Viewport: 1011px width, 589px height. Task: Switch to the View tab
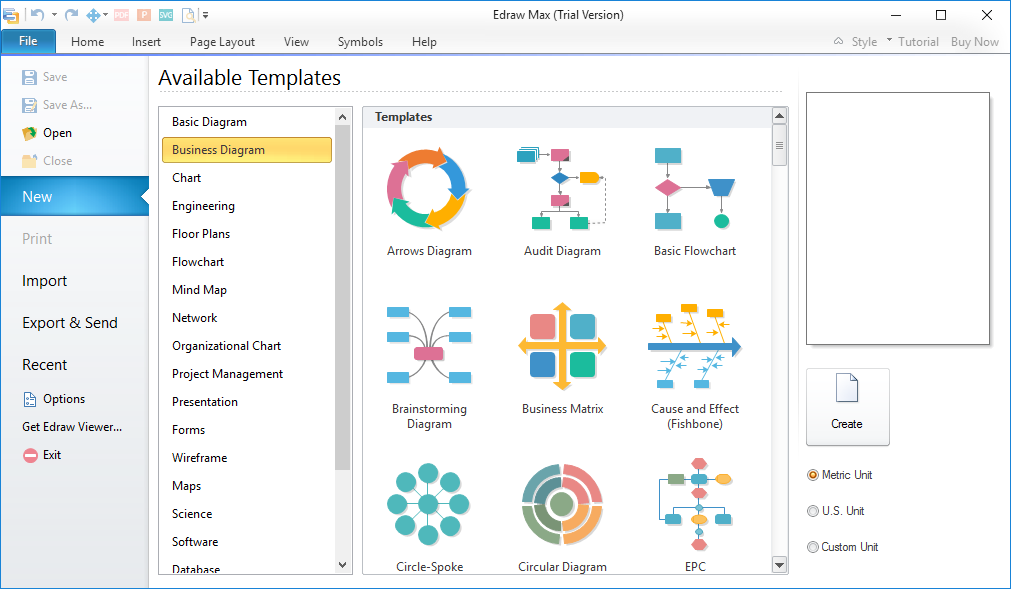pyautogui.click(x=297, y=42)
